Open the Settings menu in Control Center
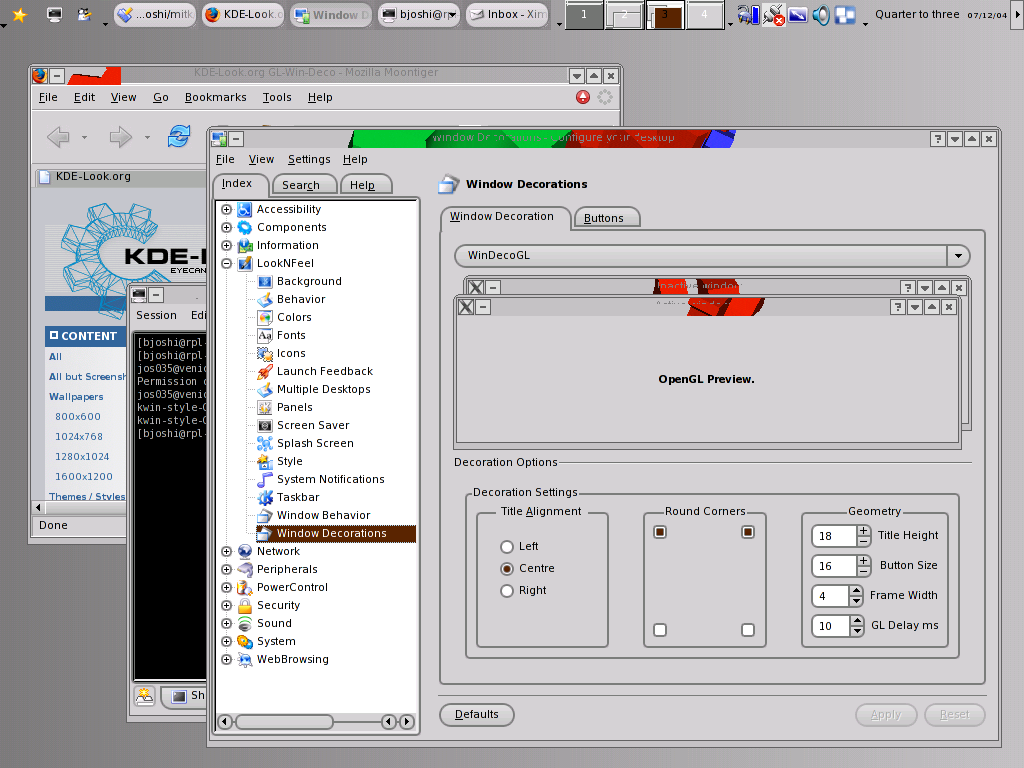1024x768 pixels. click(x=309, y=159)
